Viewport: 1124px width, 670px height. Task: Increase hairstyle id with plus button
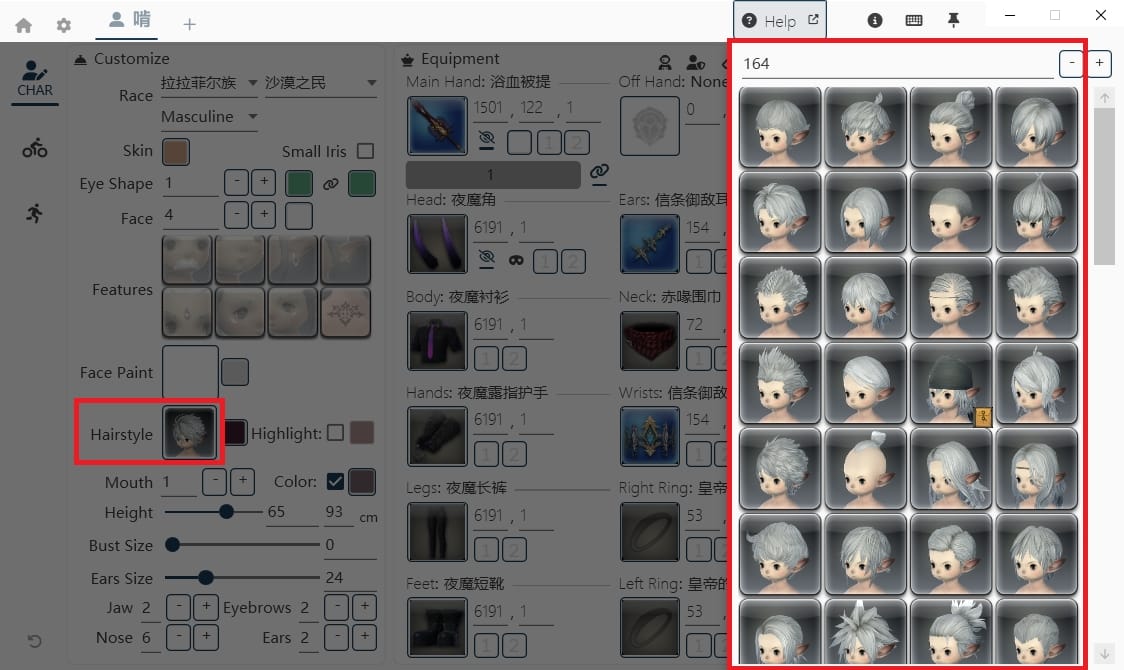point(1099,64)
